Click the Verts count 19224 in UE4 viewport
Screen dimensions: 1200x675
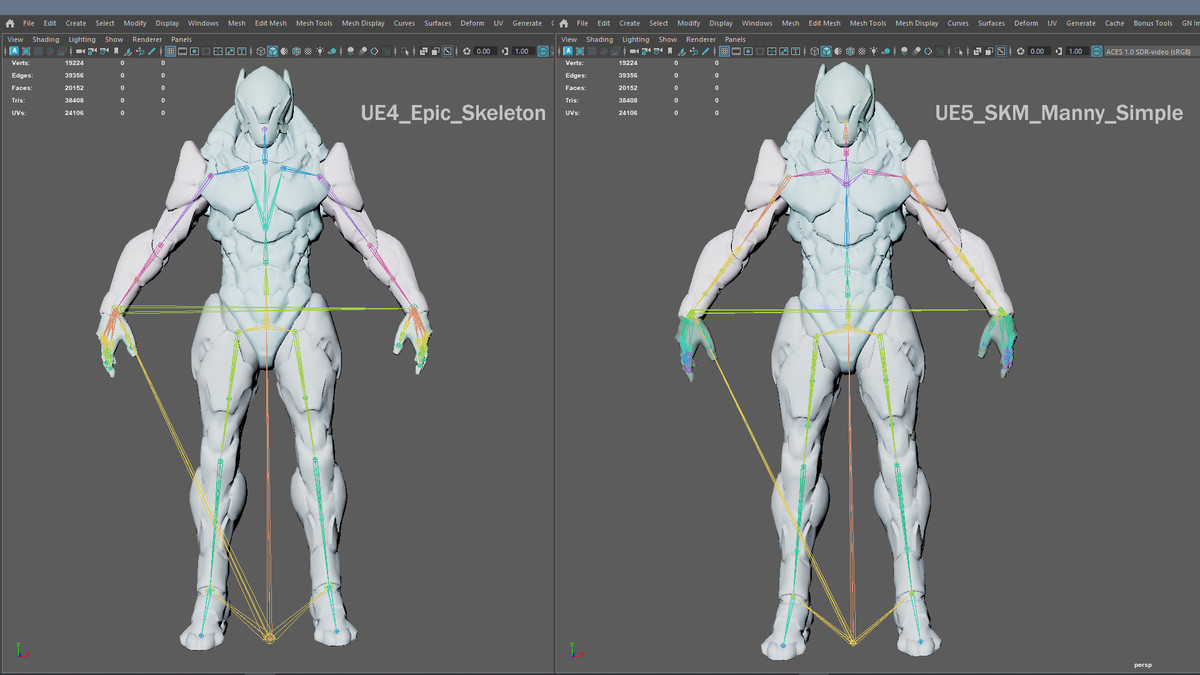72,62
